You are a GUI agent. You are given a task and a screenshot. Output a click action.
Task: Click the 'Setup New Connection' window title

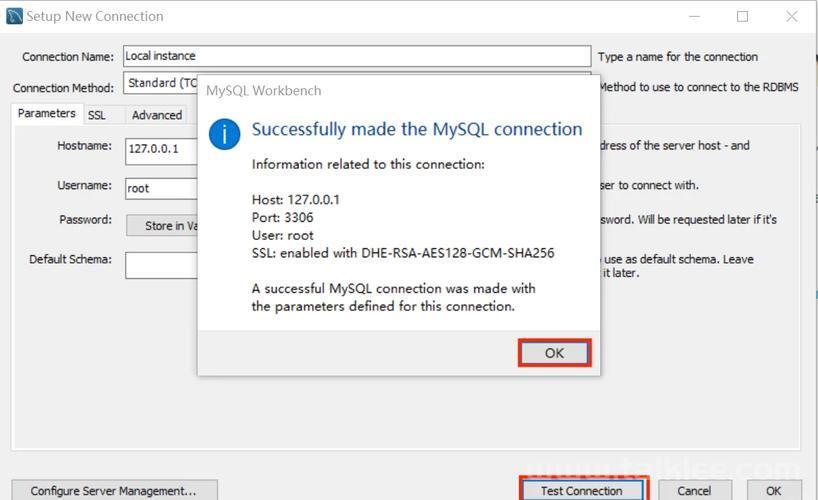(95, 16)
